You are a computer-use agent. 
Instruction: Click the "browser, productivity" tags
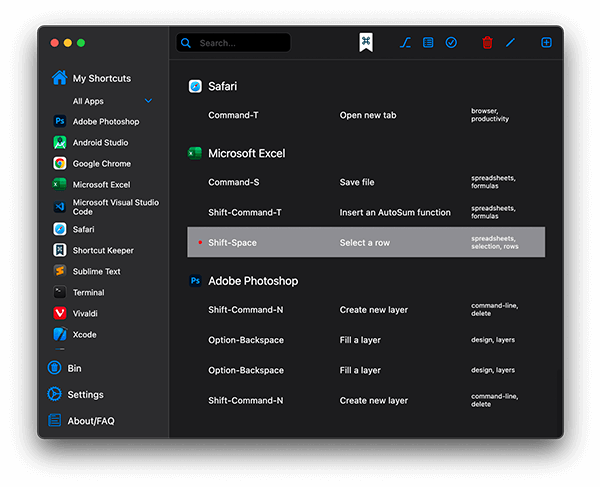point(490,115)
